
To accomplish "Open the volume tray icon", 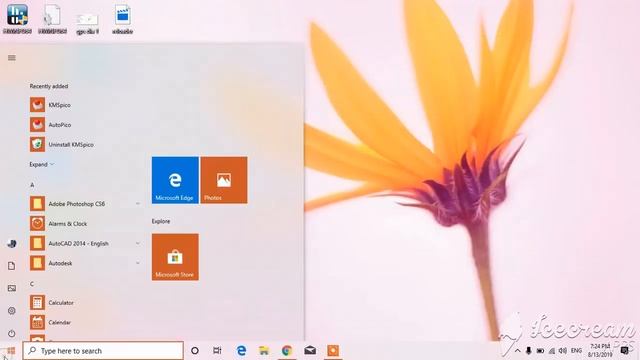I will pos(563,351).
